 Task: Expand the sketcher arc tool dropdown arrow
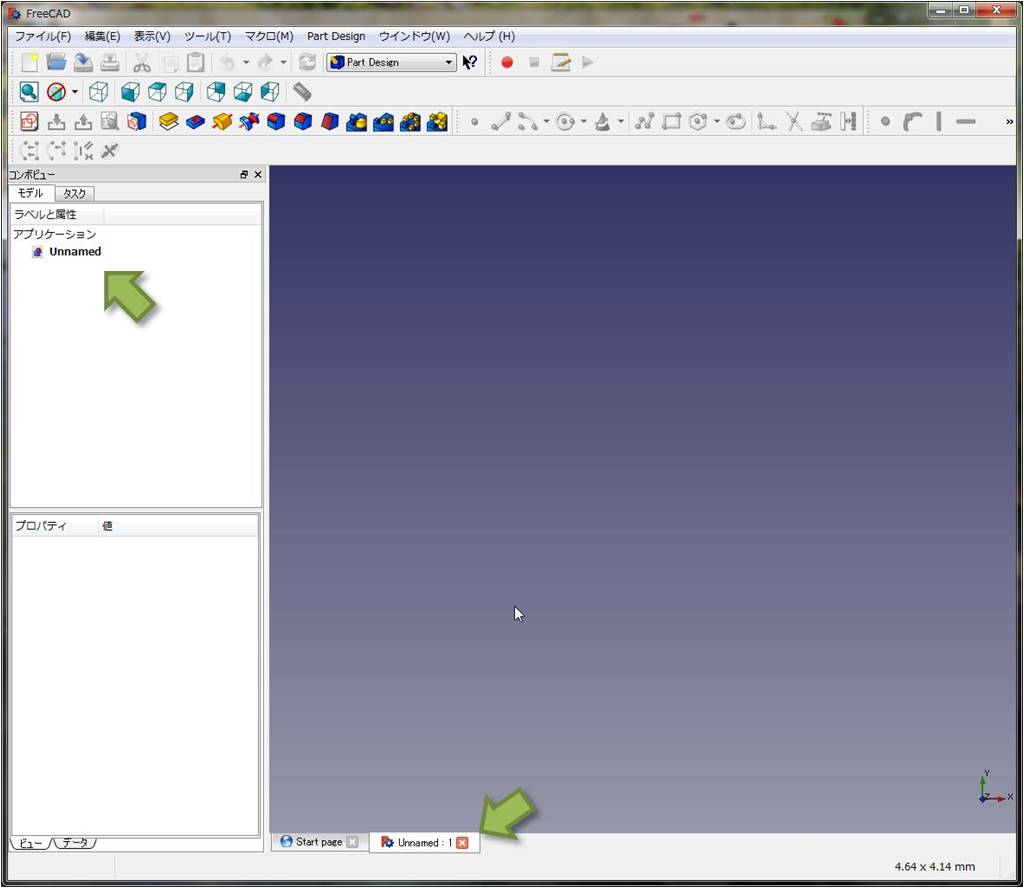tap(546, 121)
